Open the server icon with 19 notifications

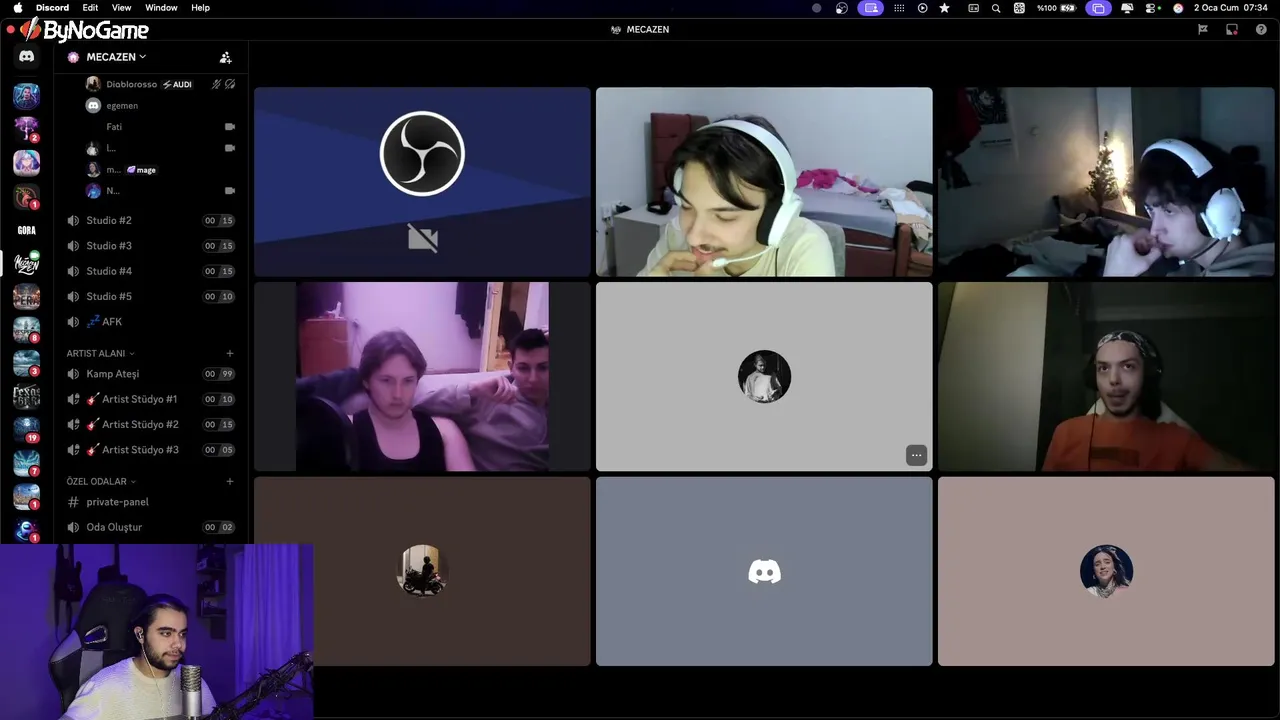[x=26, y=430]
